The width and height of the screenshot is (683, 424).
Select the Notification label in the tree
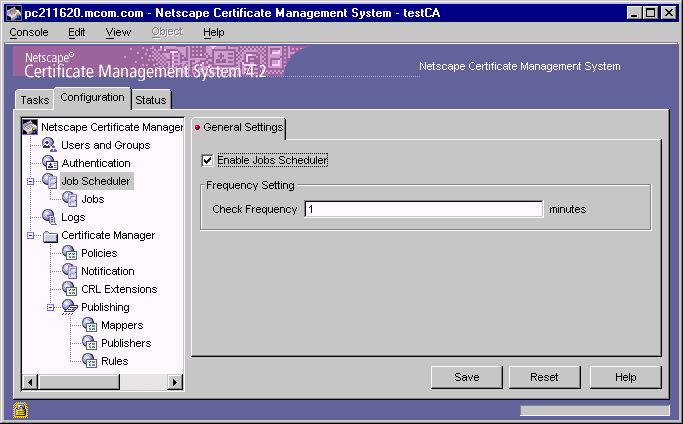point(108,271)
